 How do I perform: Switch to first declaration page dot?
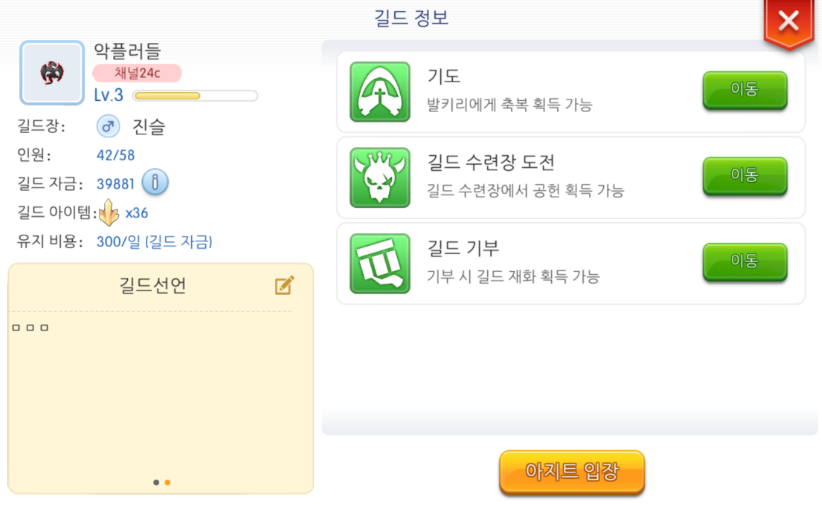(156, 482)
